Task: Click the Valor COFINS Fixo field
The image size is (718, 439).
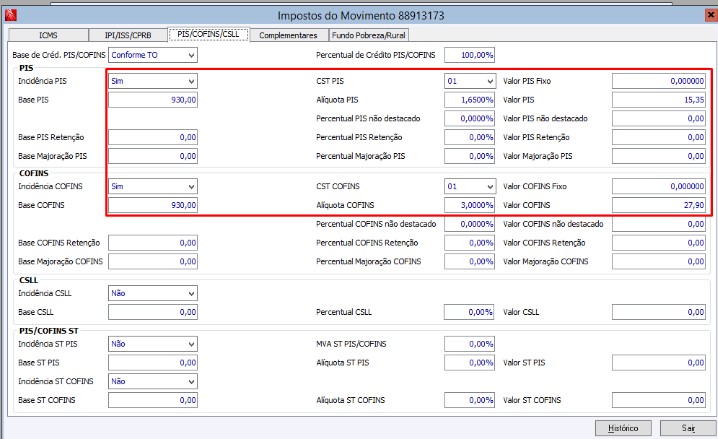Action: (x=659, y=186)
